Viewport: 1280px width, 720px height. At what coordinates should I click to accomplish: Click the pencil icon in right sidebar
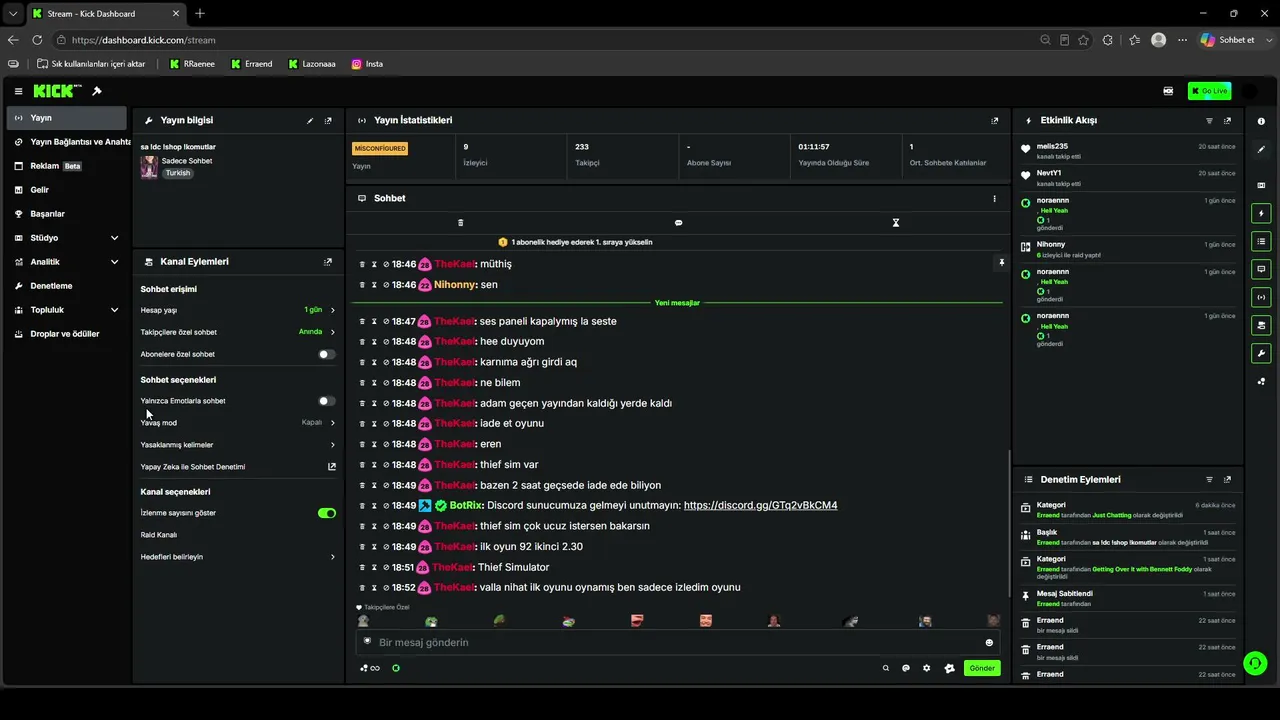(1261, 149)
